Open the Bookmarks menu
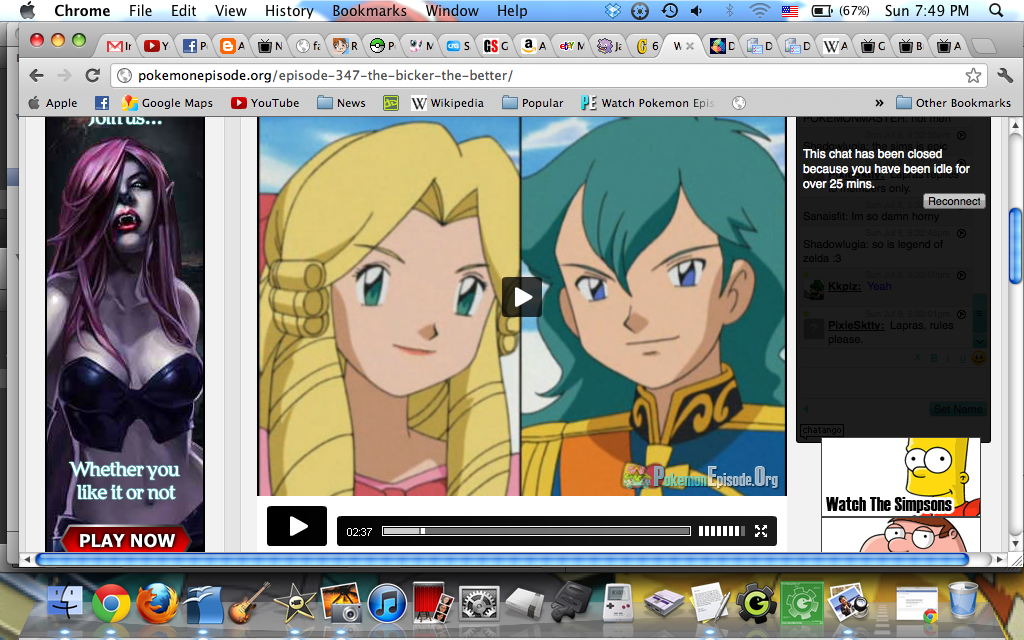 tap(369, 10)
